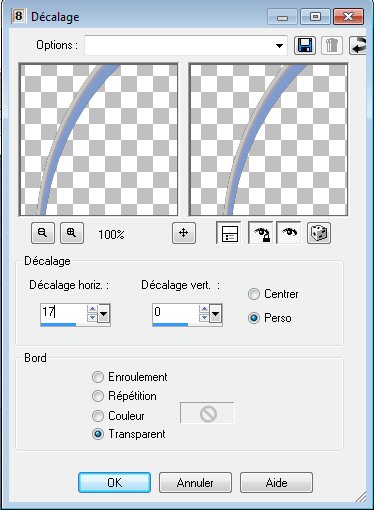The height and width of the screenshot is (510, 374).
Task: Zoom in the preview with the plus magnifier
Action: coord(72,233)
